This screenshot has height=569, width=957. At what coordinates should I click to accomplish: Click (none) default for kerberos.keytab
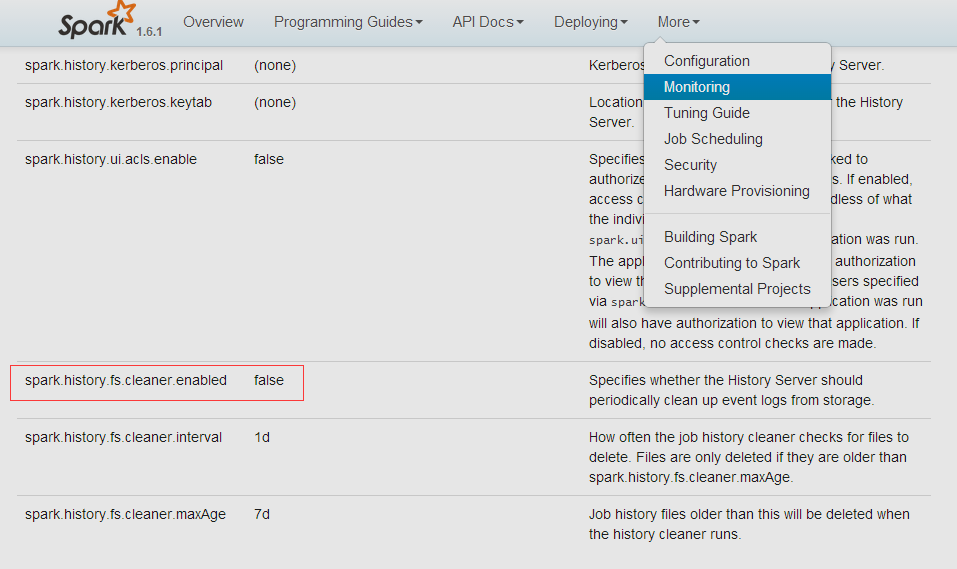[x=275, y=102]
